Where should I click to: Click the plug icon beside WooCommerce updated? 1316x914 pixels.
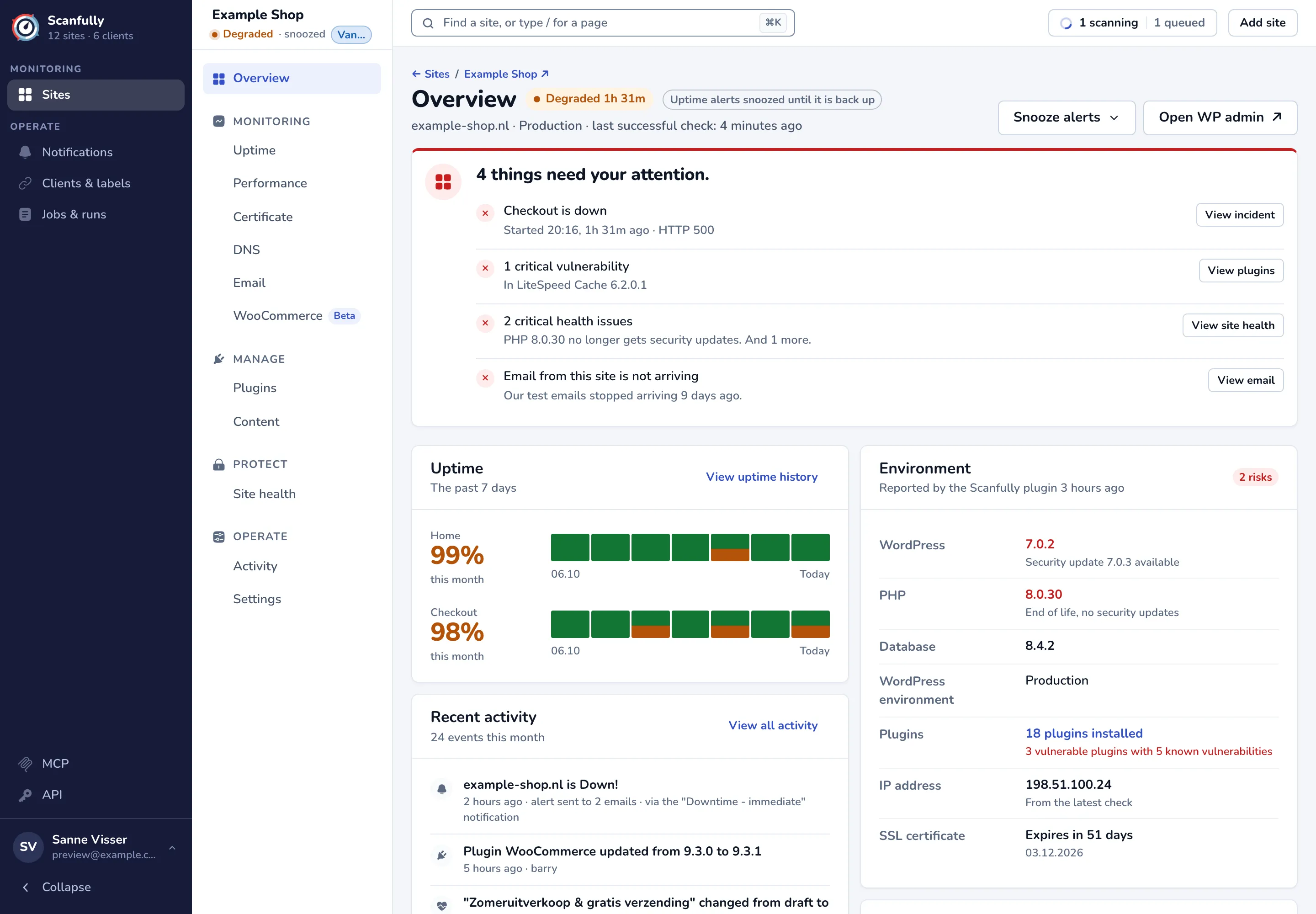[441, 856]
